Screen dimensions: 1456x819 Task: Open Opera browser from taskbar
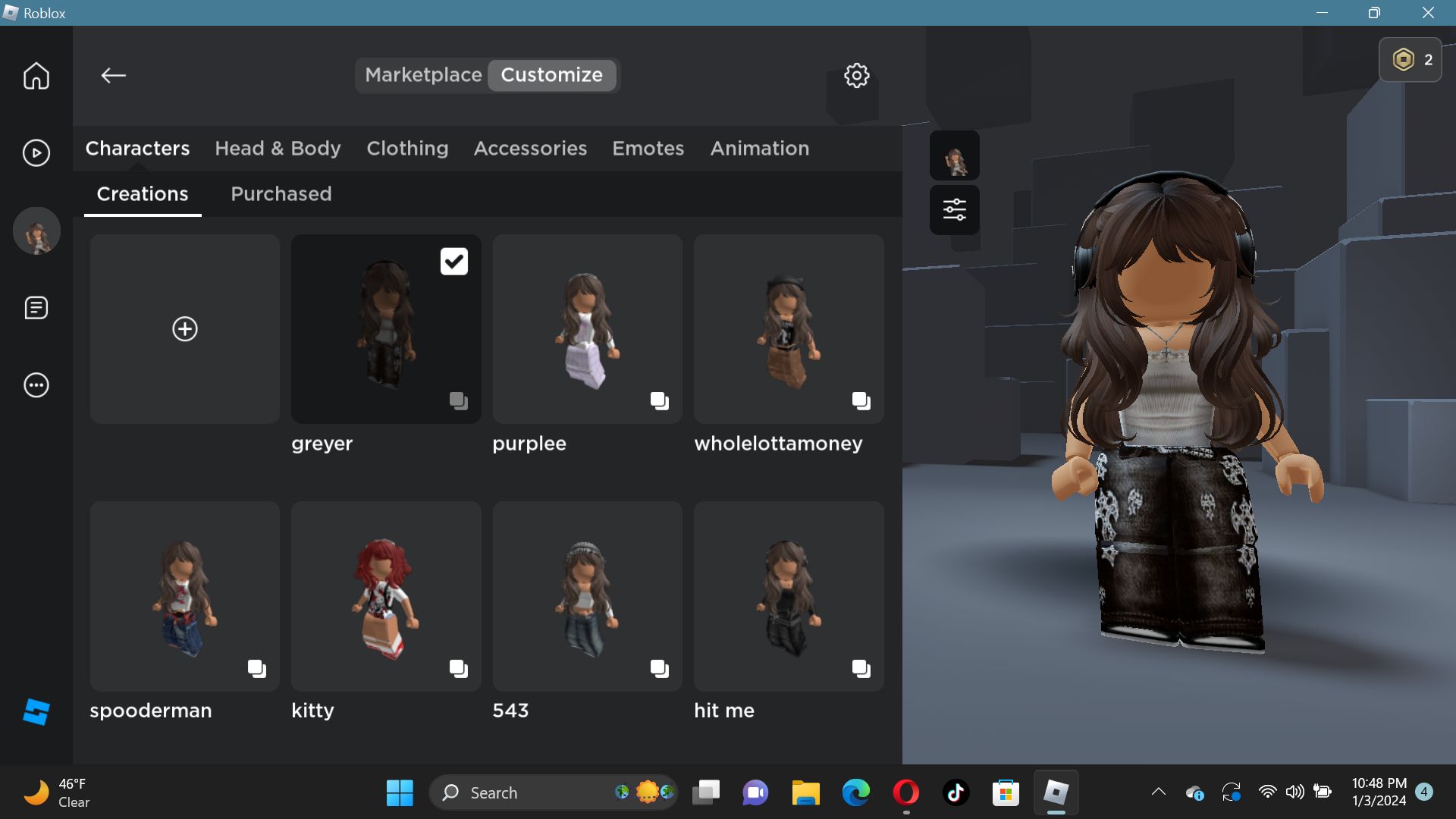(905, 792)
